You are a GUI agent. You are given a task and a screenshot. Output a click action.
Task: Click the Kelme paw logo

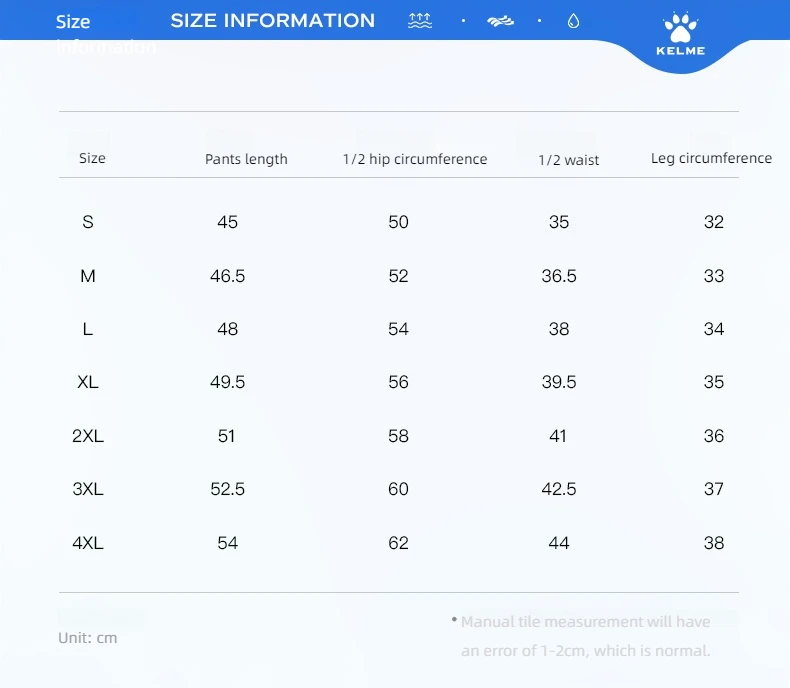click(680, 28)
